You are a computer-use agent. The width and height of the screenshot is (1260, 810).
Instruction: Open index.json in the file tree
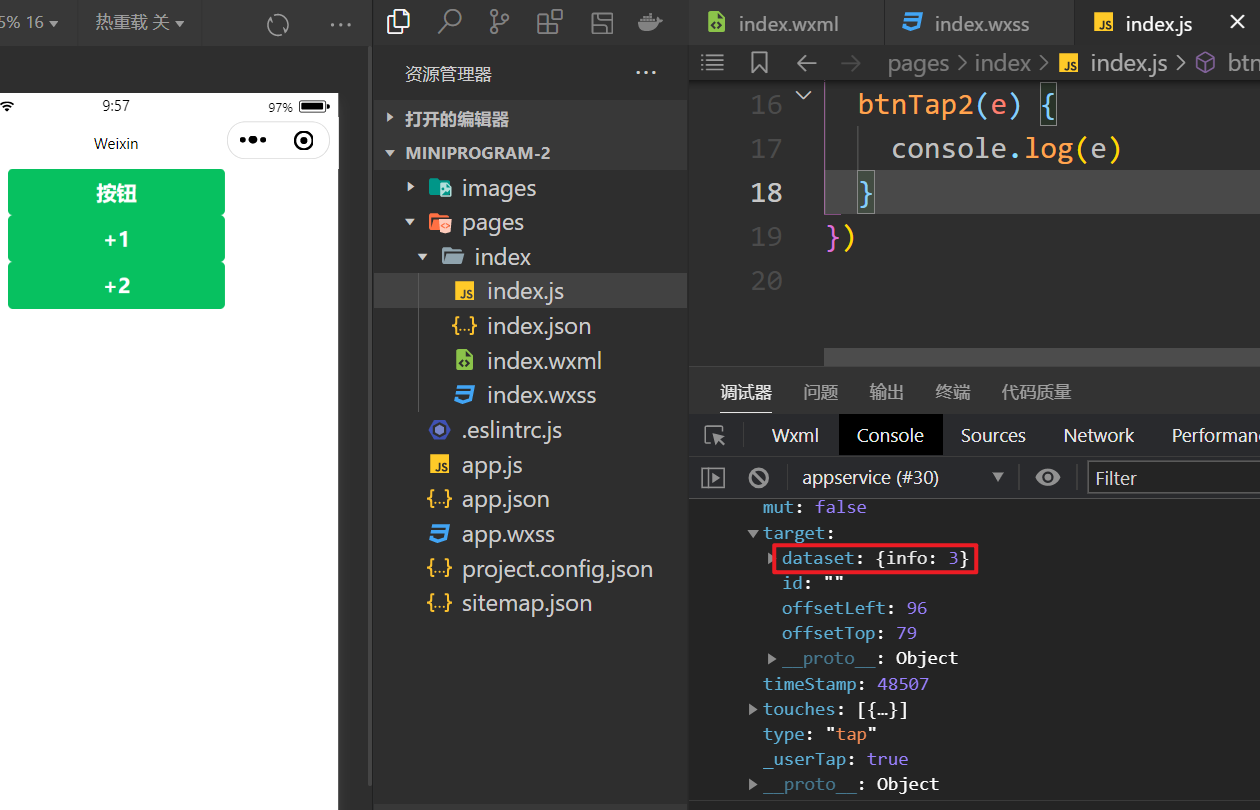pyautogui.click(x=530, y=326)
